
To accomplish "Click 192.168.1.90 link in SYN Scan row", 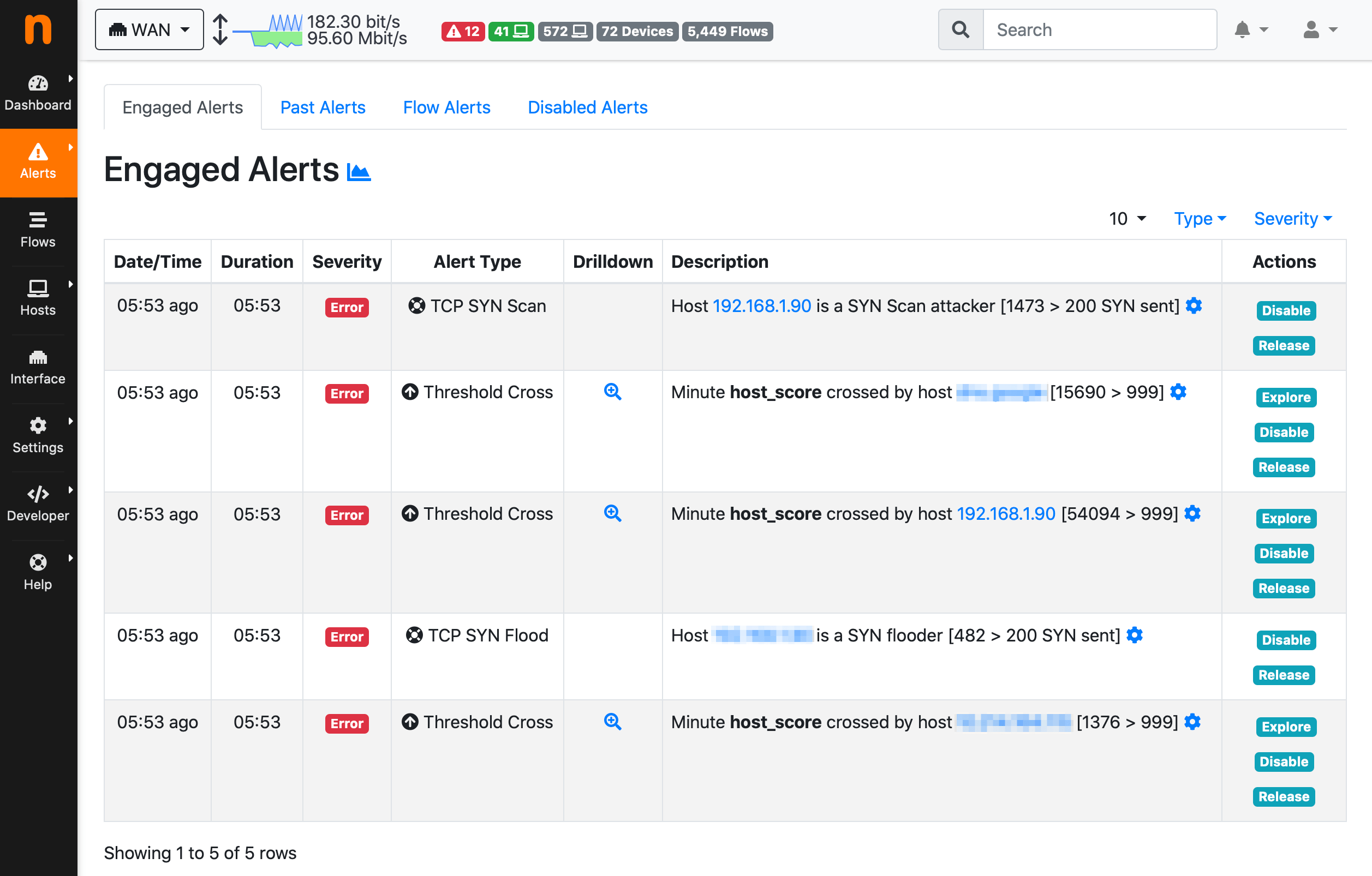I will (762, 306).
